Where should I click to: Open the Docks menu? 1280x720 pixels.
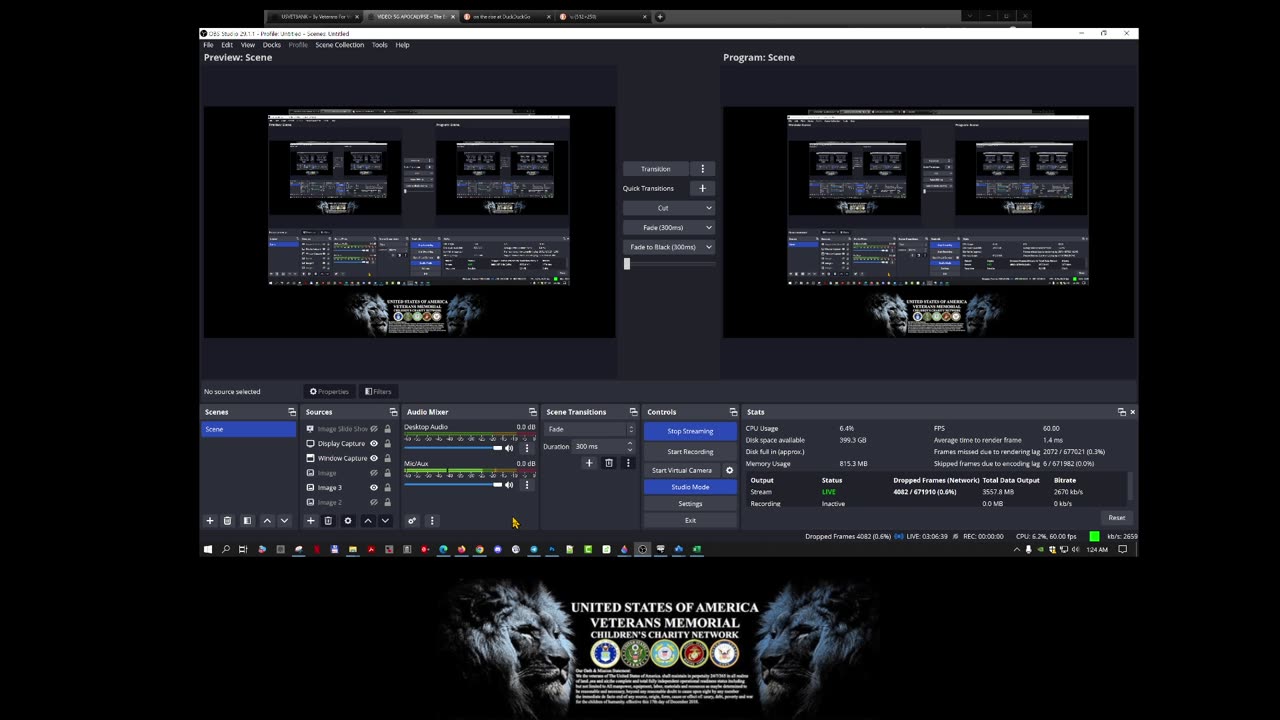point(272,45)
